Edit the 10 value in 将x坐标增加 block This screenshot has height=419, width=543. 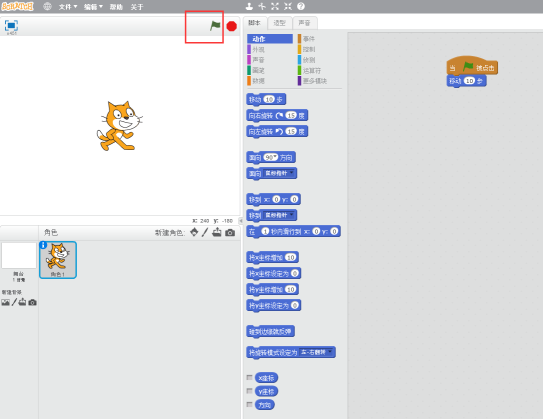pyautogui.click(x=291, y=257)
